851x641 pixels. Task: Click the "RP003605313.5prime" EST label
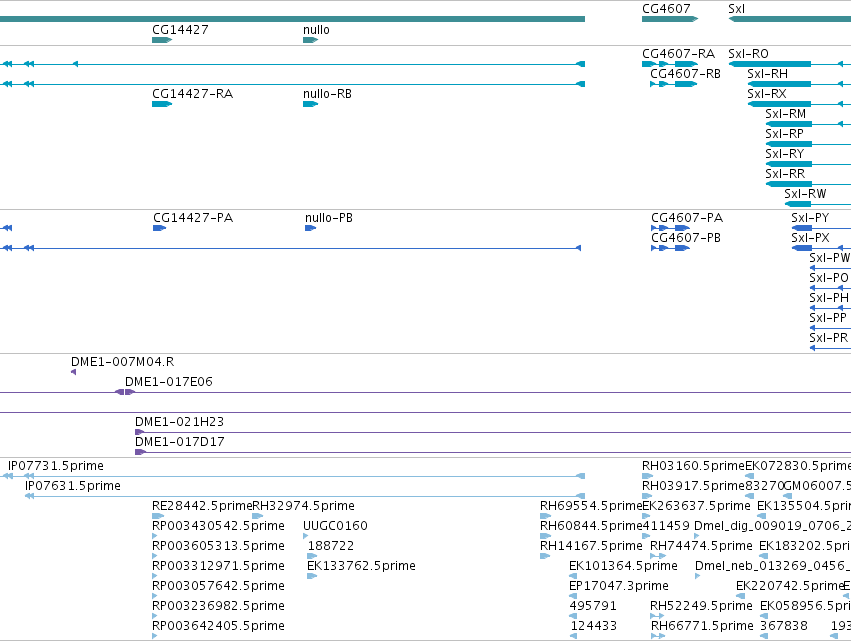(218, 547)
